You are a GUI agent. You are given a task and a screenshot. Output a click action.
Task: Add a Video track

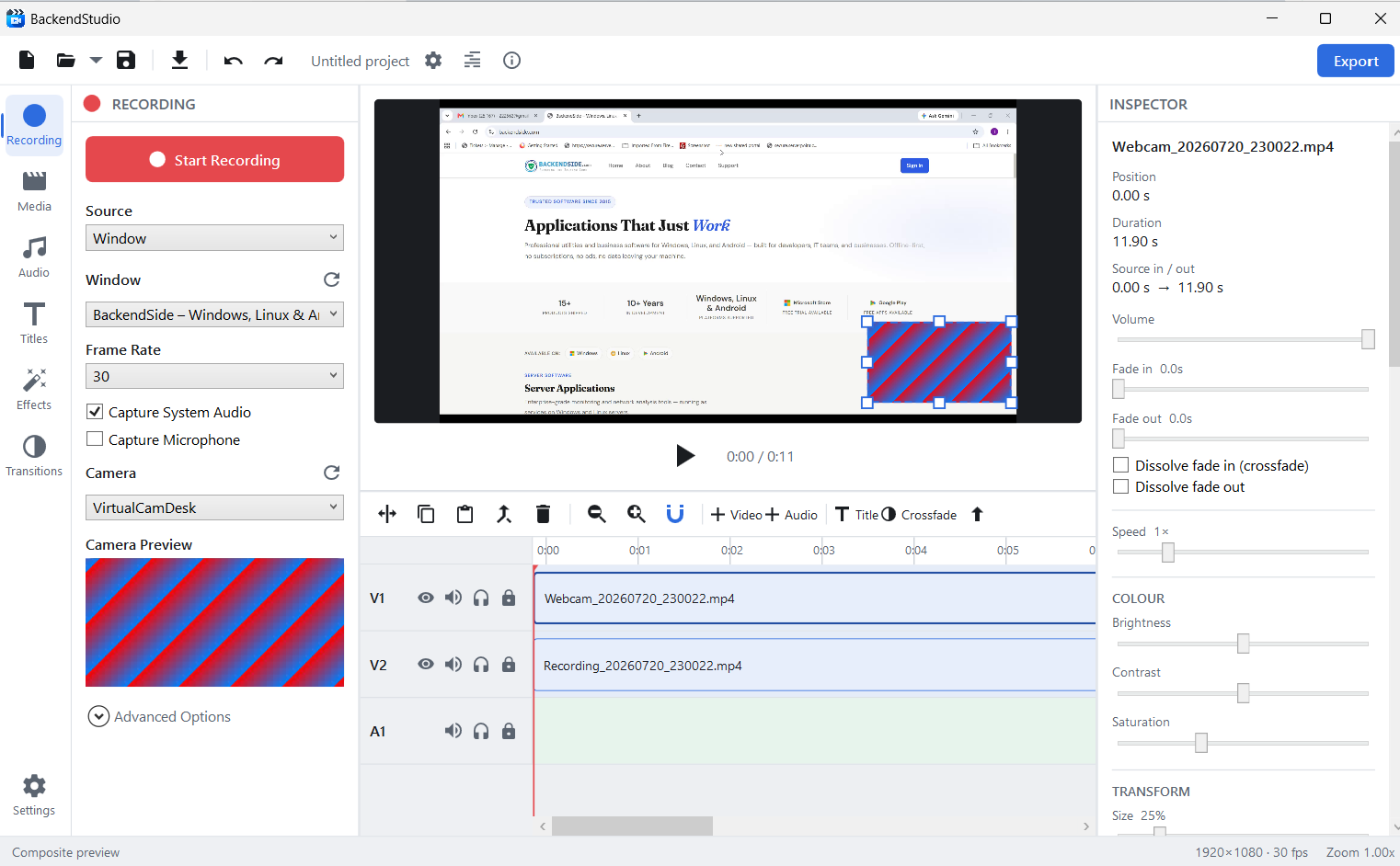(737, 515)
